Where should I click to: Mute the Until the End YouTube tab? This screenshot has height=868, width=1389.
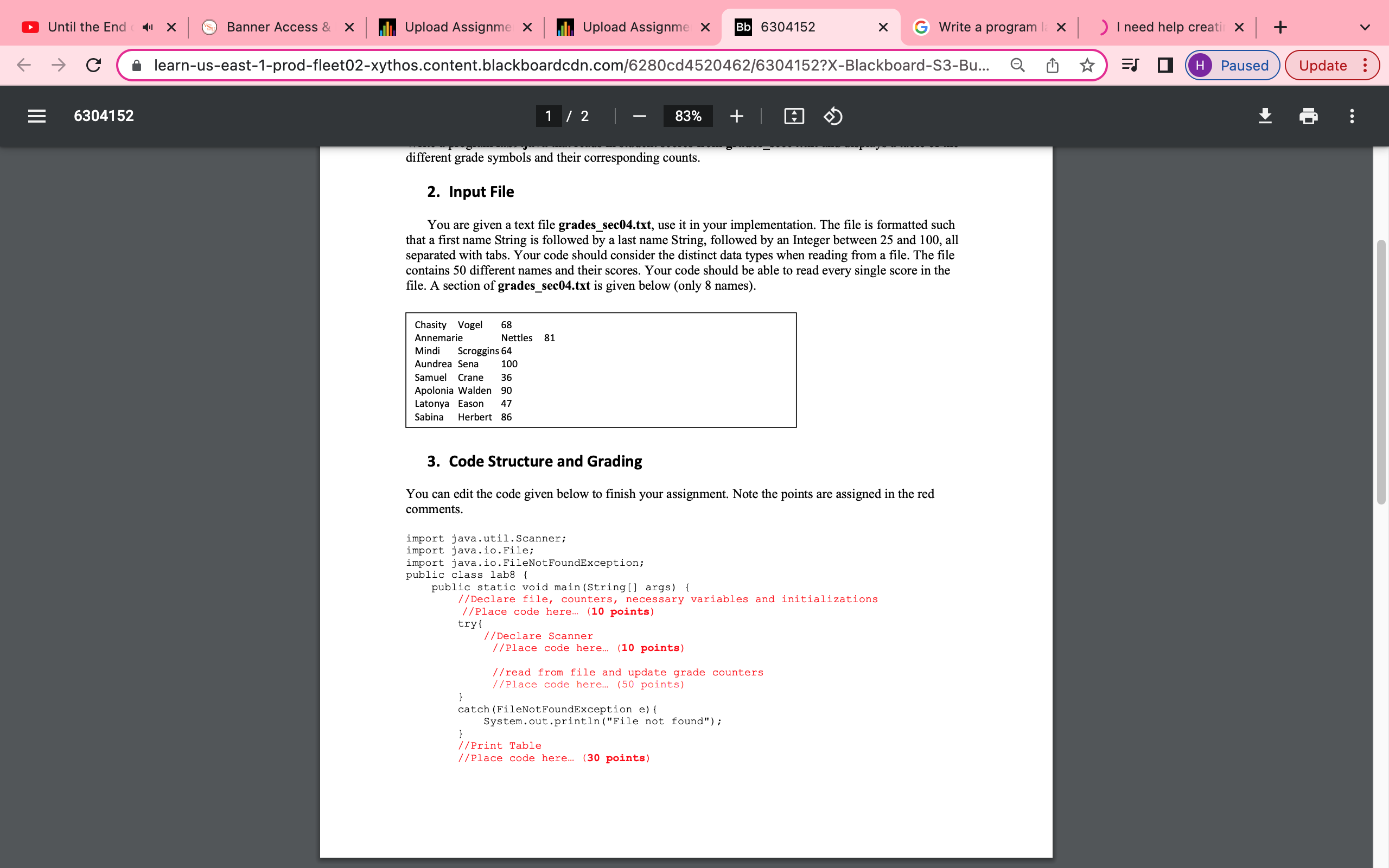(148, 27)
